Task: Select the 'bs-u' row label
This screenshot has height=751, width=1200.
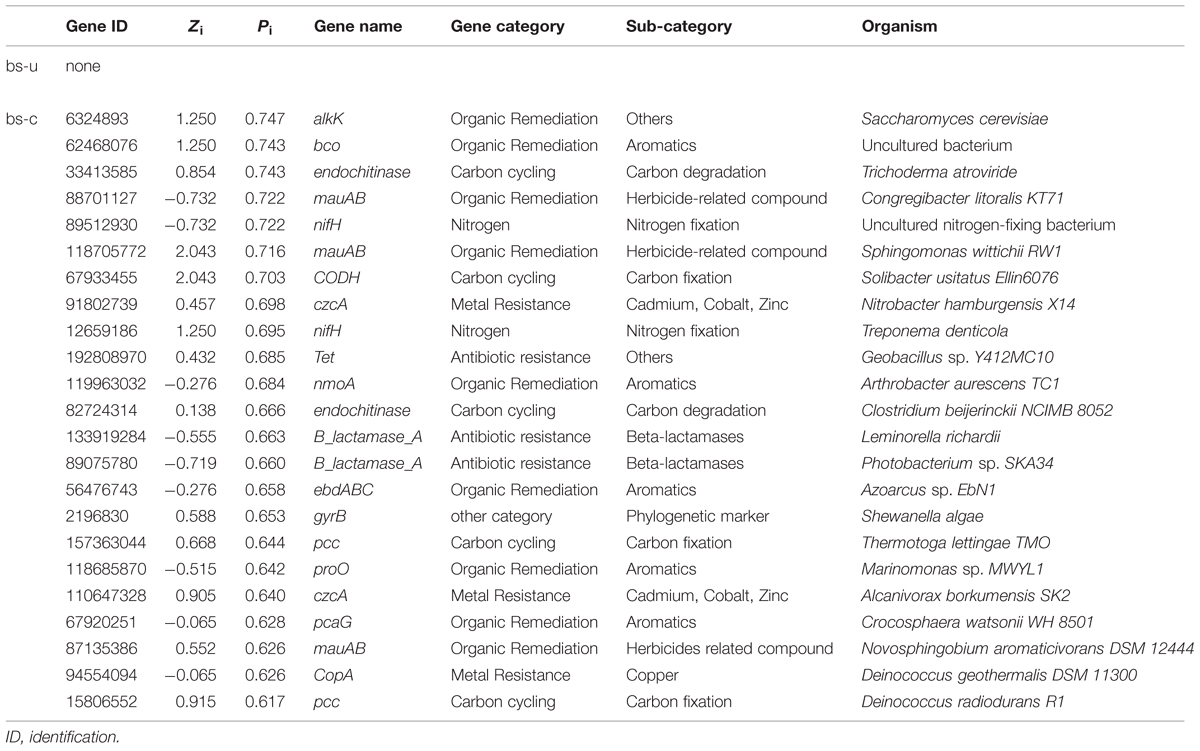Action: pos(22,66)
